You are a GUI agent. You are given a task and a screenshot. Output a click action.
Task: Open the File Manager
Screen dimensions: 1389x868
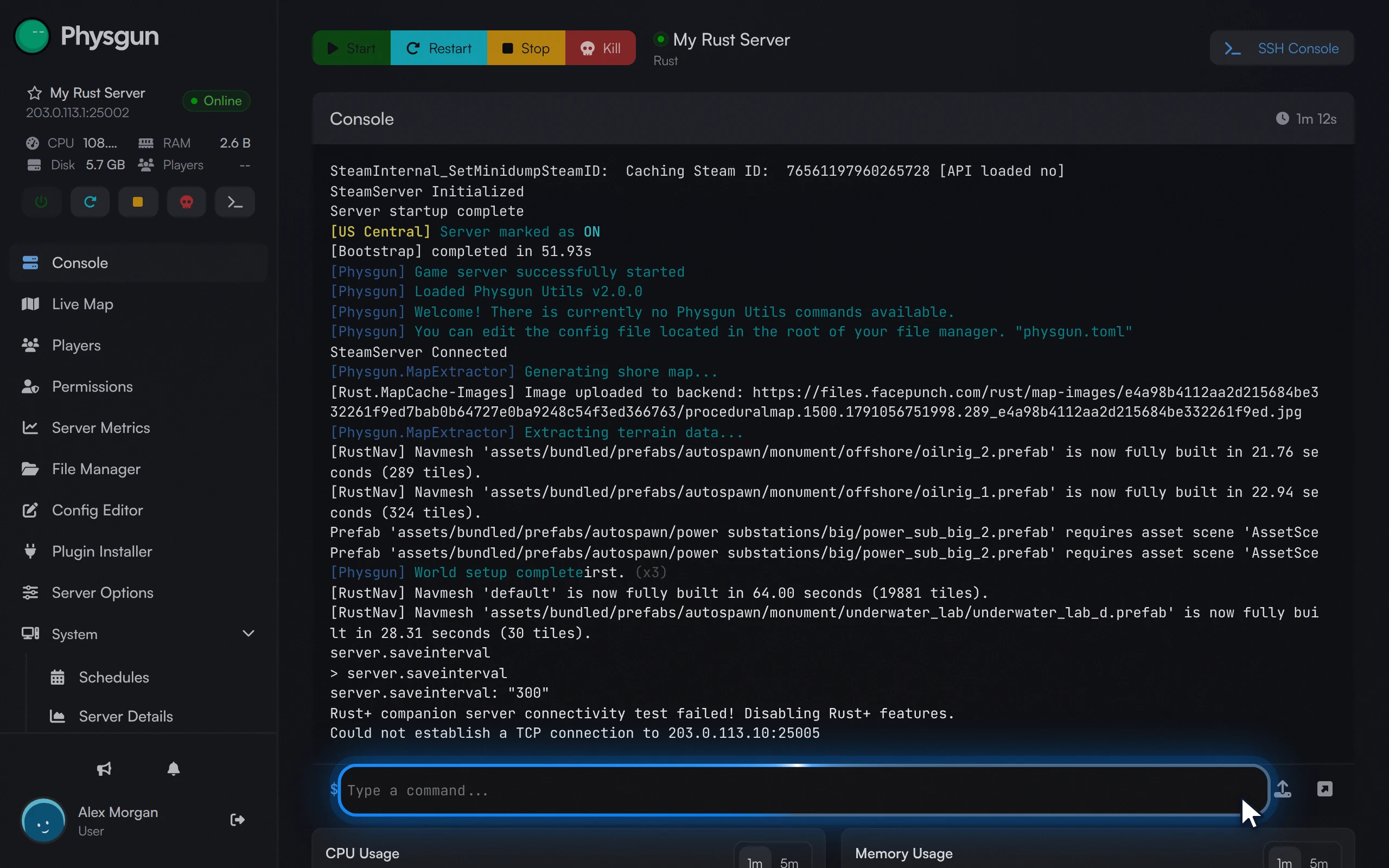pyautogui.click(x=138, y=469)
